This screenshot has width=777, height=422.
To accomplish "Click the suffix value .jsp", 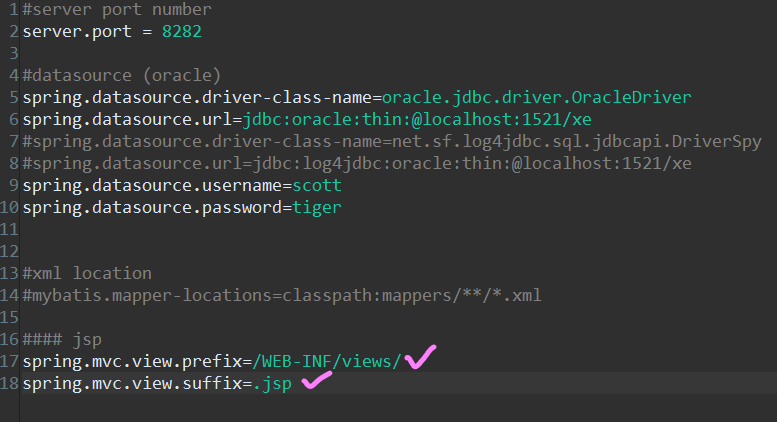I will pyautogui.click(x=273, y=384).
